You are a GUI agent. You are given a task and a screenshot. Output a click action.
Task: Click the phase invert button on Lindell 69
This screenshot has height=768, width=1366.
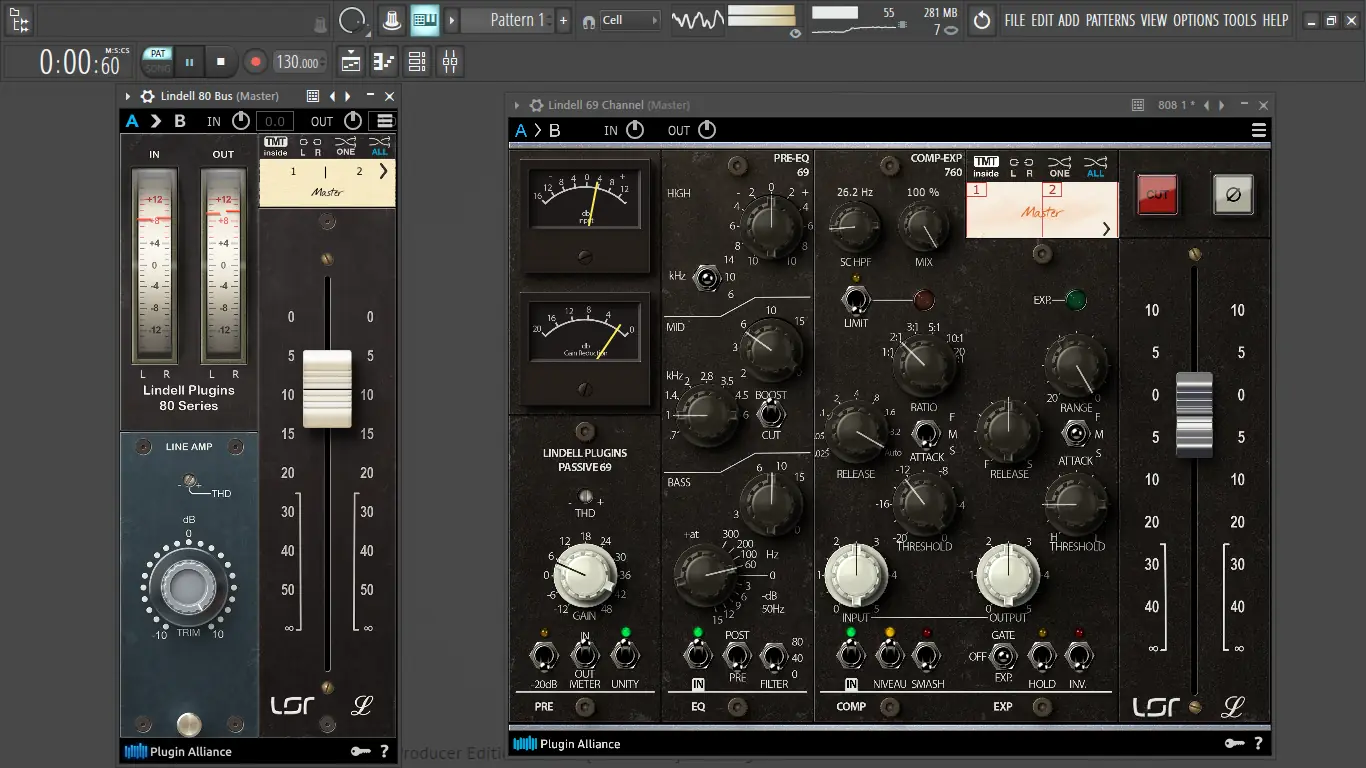(1232, 195)
